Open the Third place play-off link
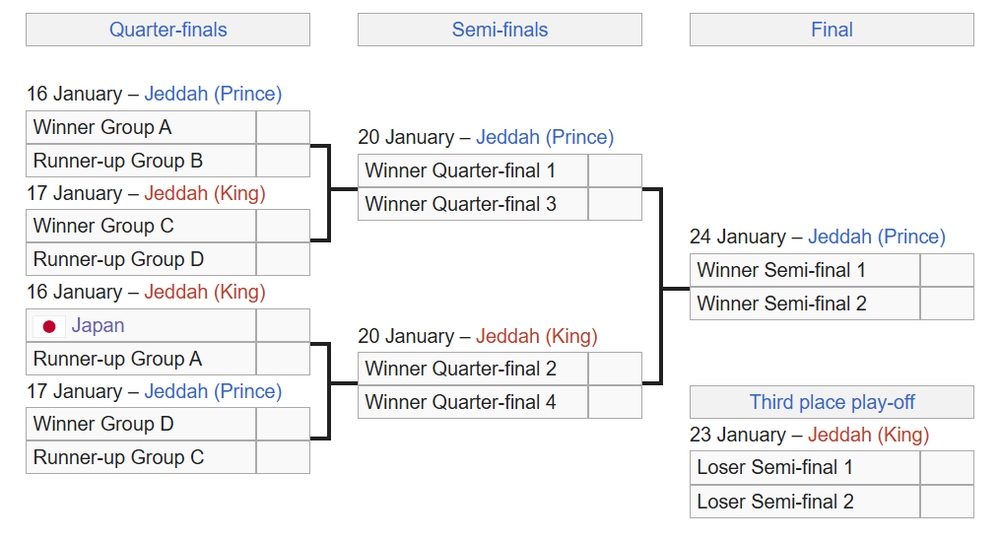This screenshot has height=541, width=1000. [832, 403]
